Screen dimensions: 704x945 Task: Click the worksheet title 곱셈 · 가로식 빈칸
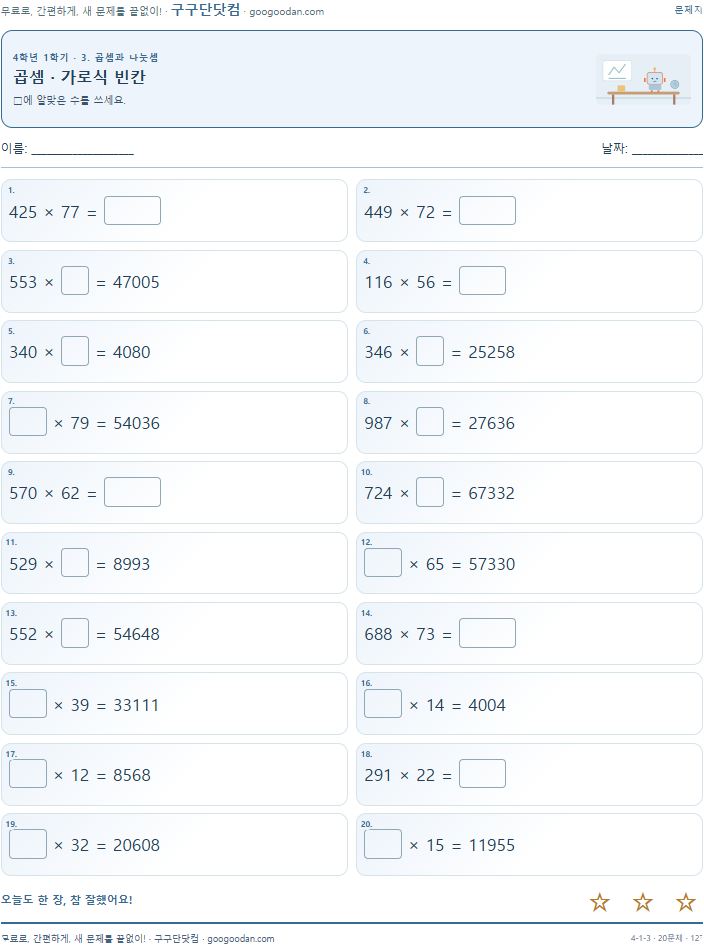[x=80, y=77]
